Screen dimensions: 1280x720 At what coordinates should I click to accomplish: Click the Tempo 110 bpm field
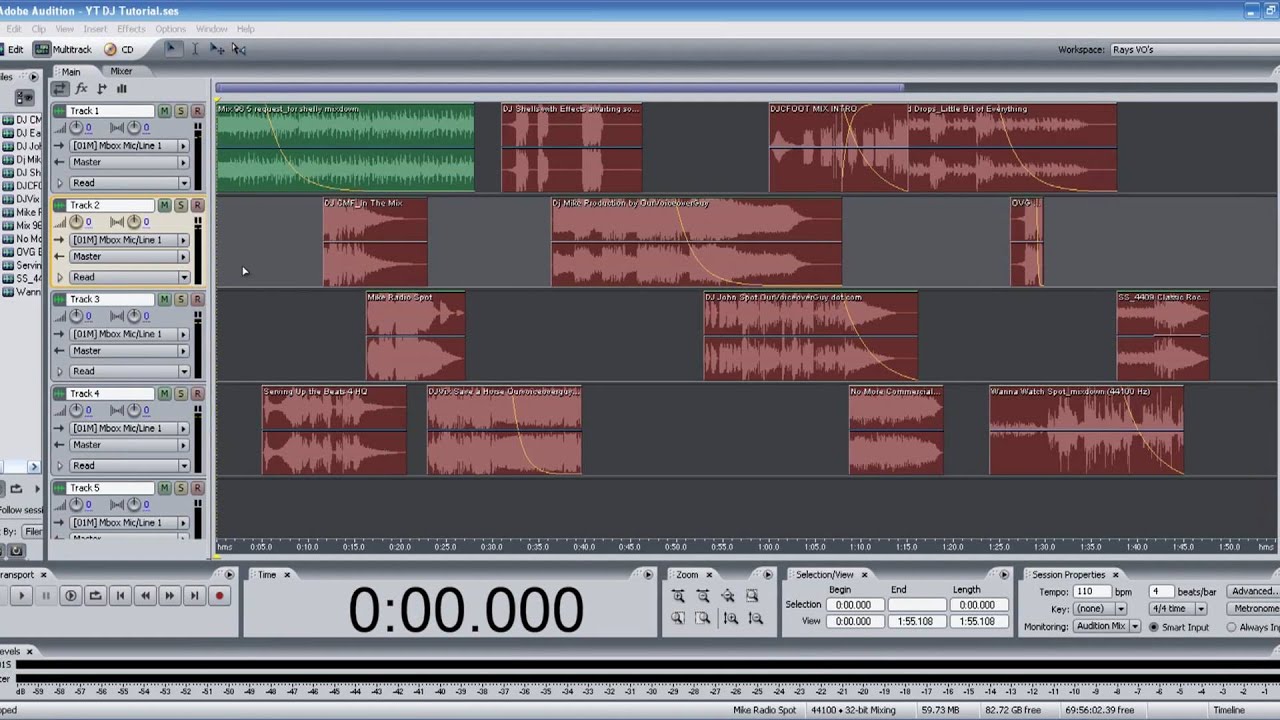1091,591
